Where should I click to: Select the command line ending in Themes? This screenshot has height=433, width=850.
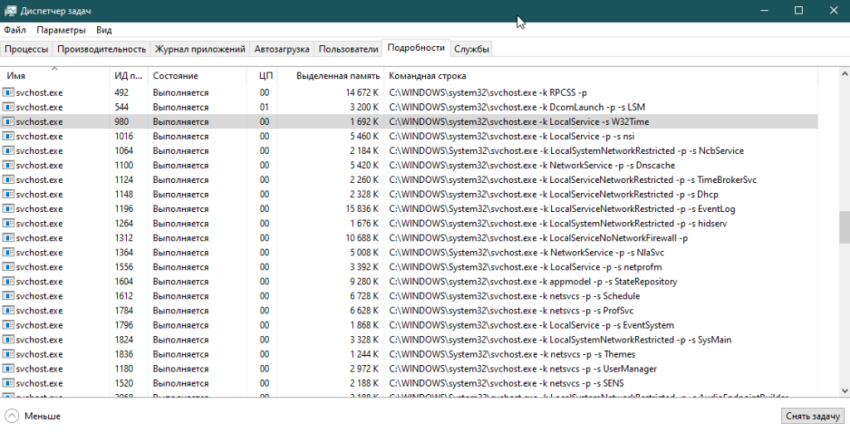pyautogui.click(x=512, y=354)
